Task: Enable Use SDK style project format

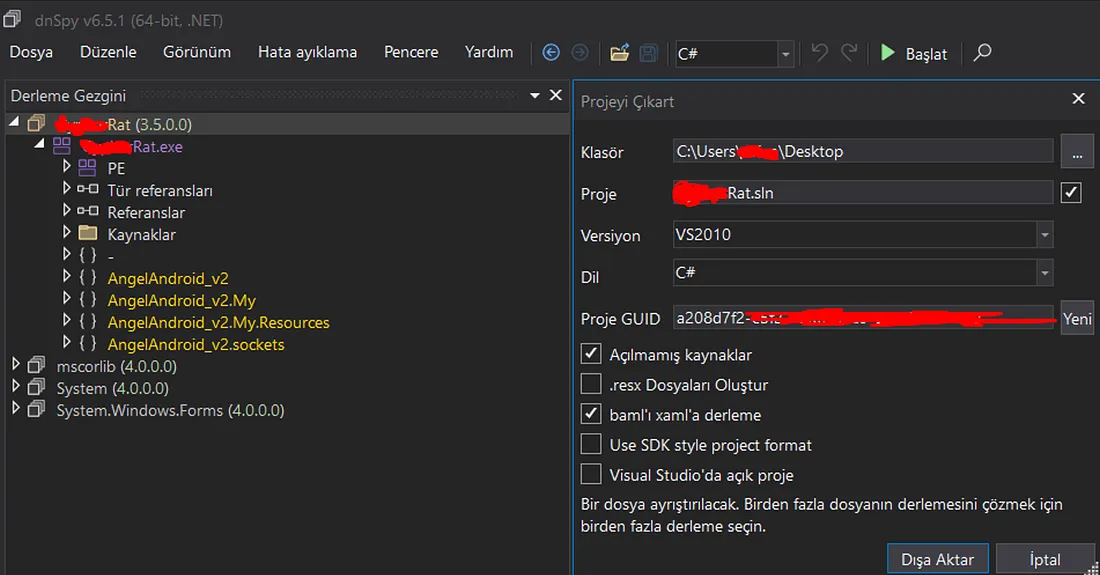Action: tap(591, 444)
